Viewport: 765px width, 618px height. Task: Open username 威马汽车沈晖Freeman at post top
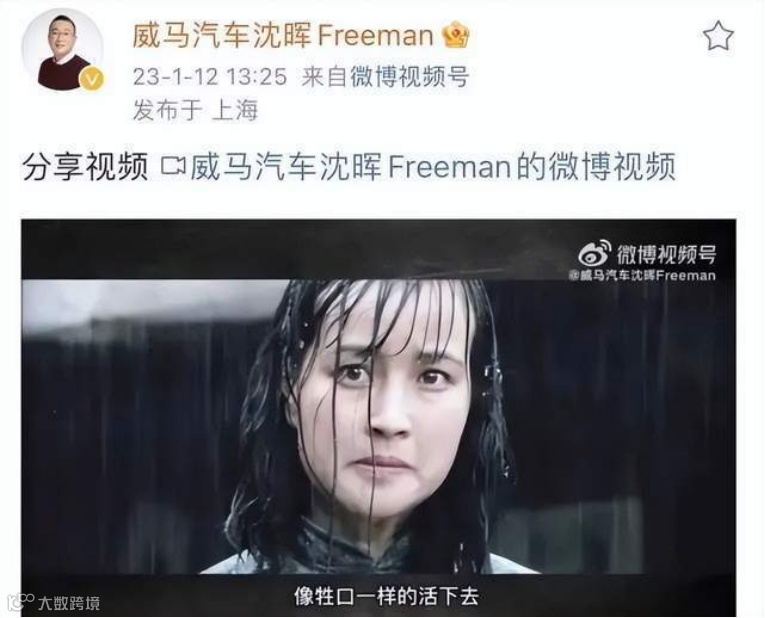(283, 36)
